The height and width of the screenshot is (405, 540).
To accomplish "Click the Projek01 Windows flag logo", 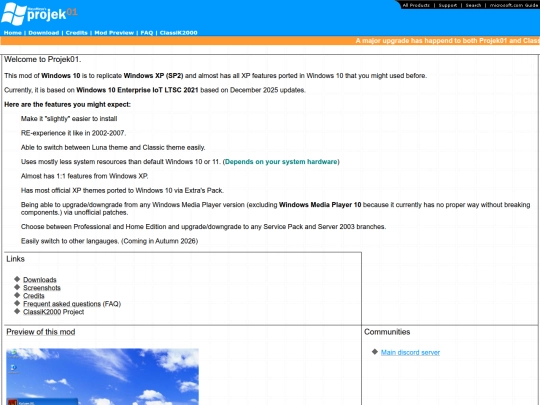I will [x=14, y=14].
